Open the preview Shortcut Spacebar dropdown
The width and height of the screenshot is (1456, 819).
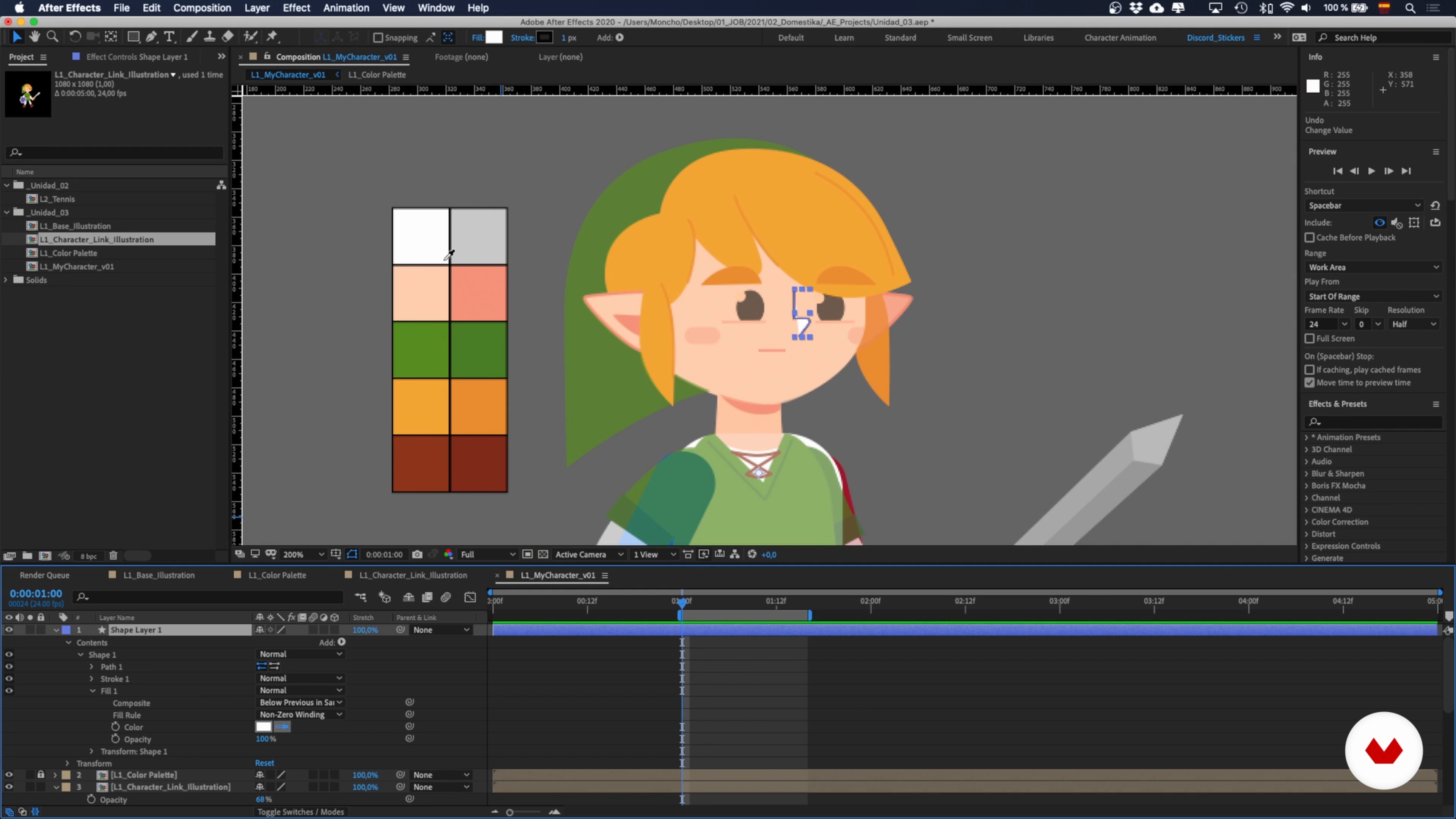[1364, 206]
